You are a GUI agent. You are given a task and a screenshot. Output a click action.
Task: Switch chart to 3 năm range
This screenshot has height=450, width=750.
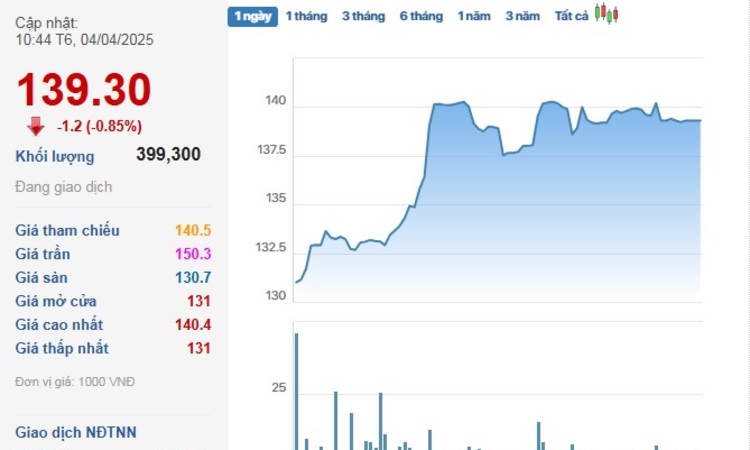coord(523,16)
